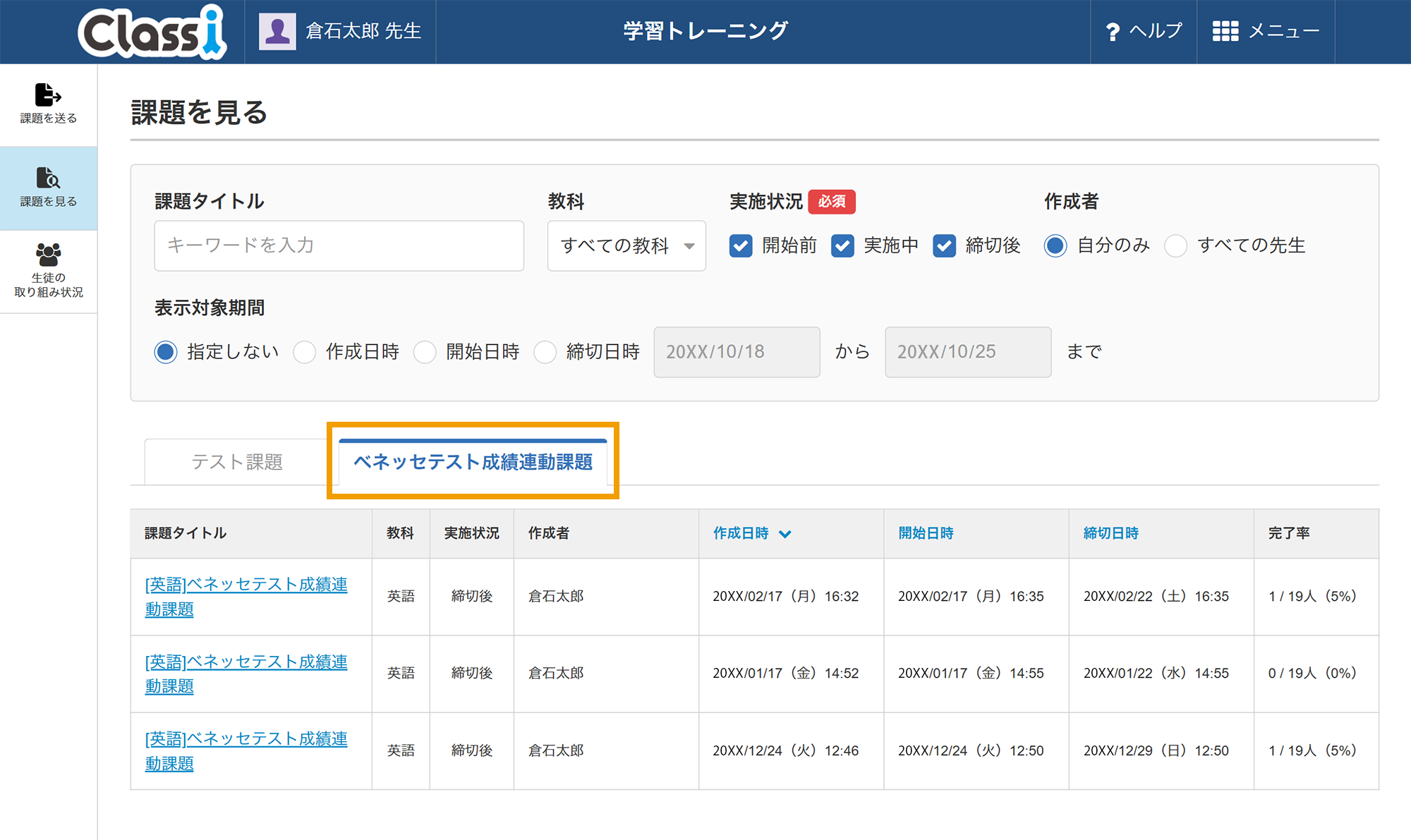
Task: Select the すべての先生 radio button
Action: (x=1175, y=245)
